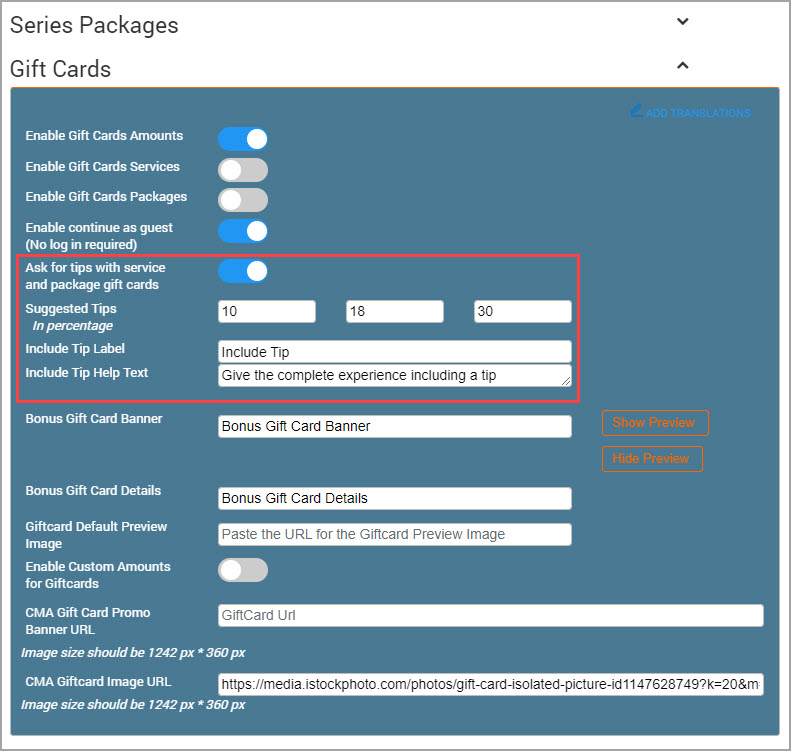Expand the Series Packages section chevron
The height and width of the screenshot is (751, 791).
click(682, 22)
